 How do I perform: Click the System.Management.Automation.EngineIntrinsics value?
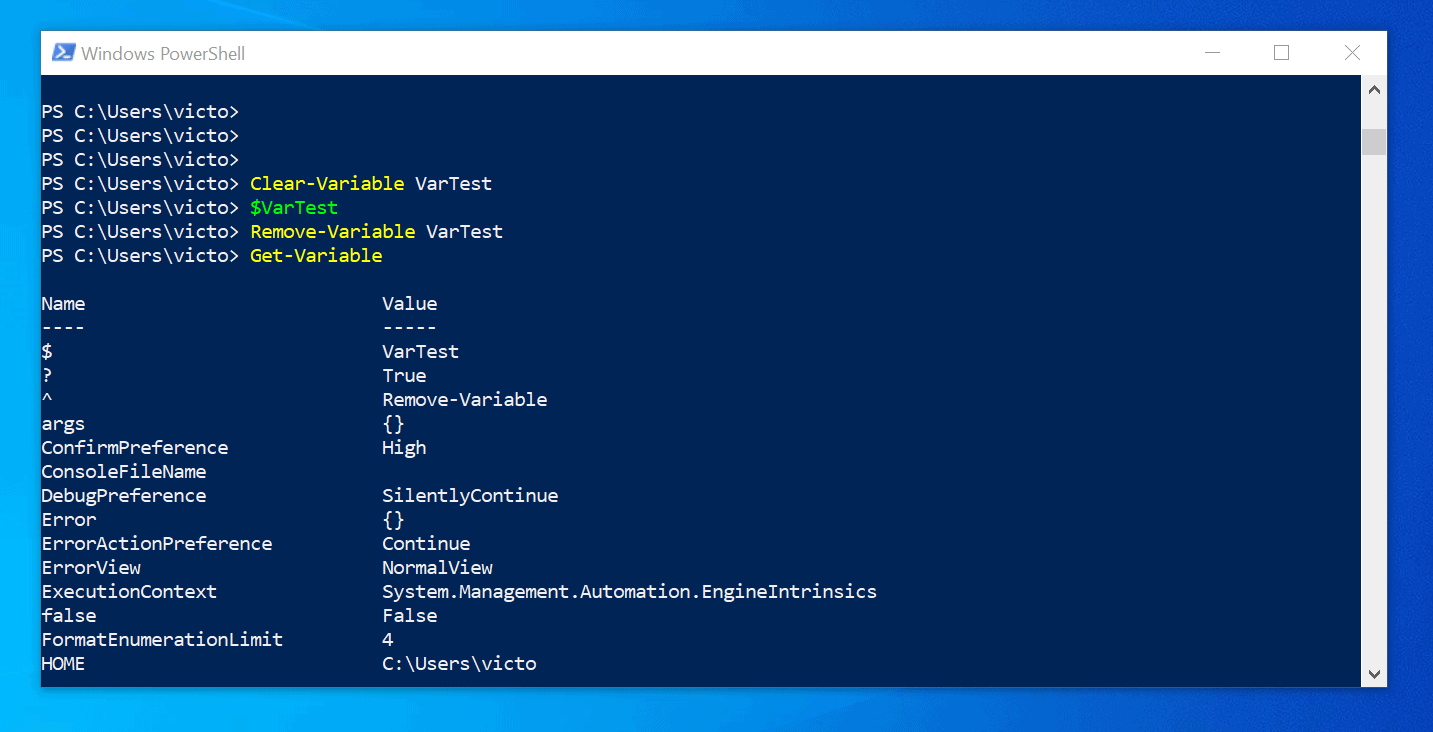click(x=629, y=592)
